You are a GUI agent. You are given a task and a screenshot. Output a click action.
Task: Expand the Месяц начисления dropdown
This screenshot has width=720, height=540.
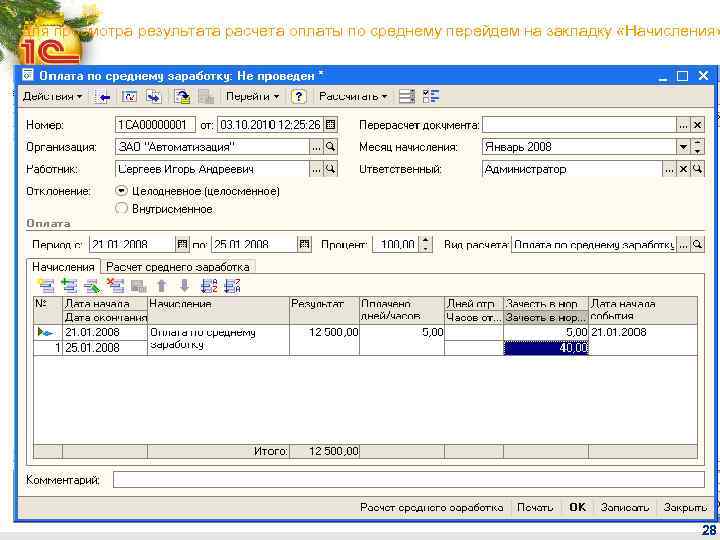(683, 147)
